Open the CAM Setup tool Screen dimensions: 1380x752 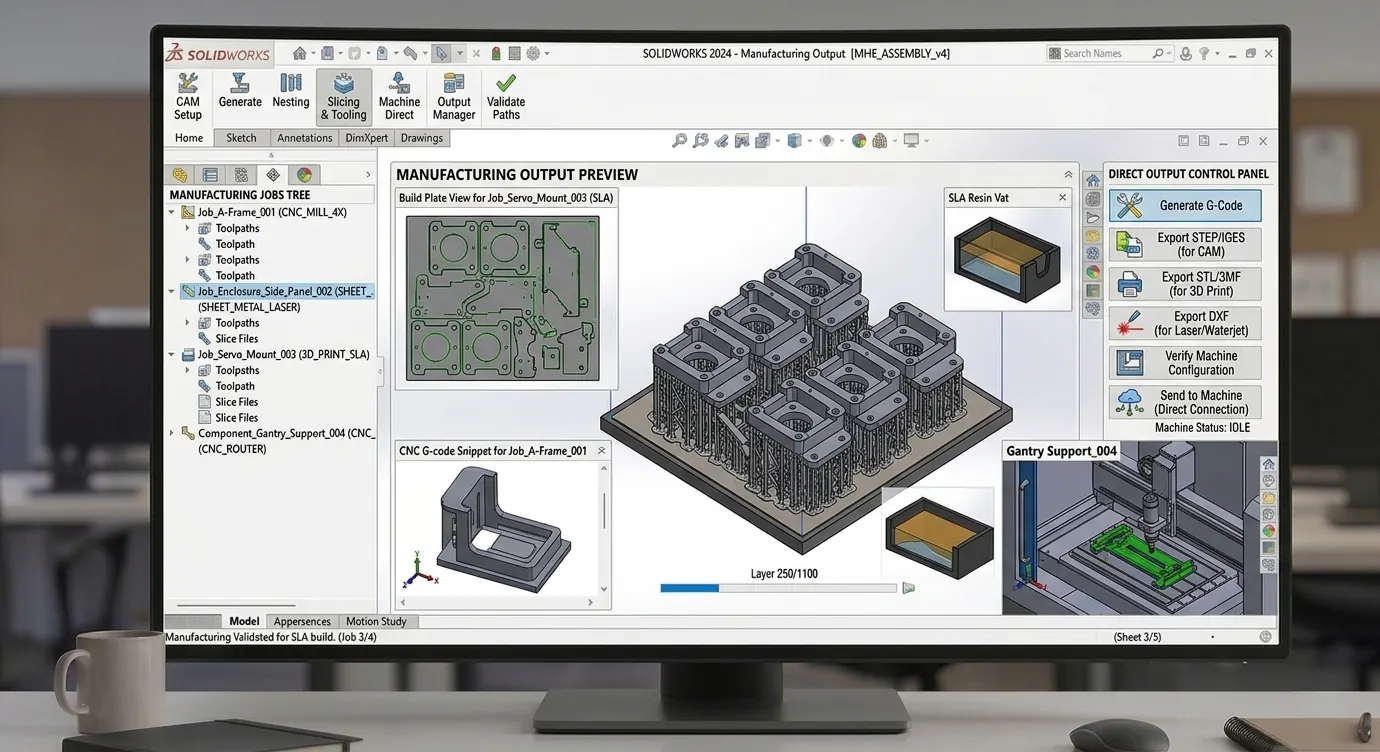pos(188,97)
